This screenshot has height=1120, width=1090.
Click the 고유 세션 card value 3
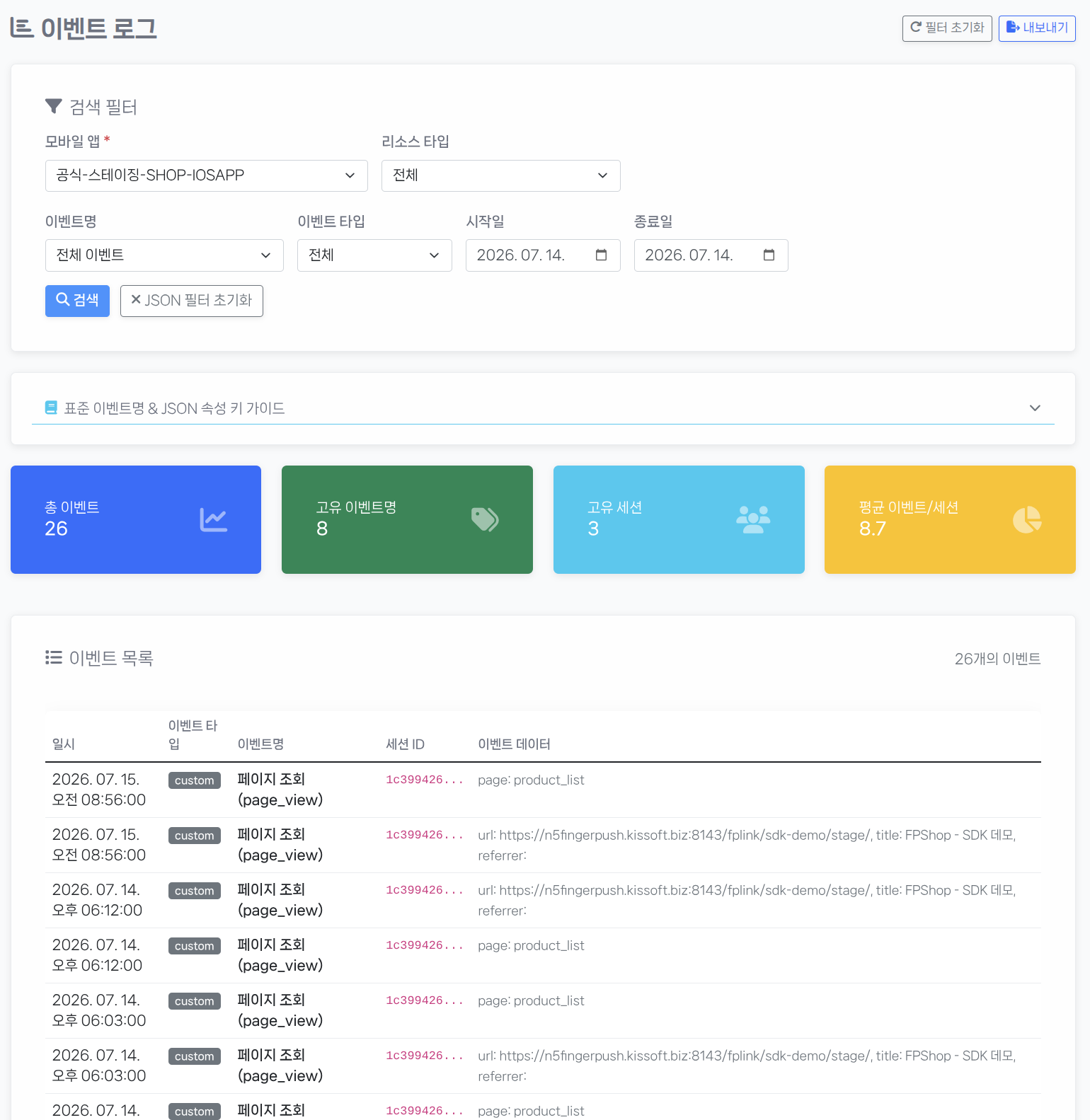point(593,529)
